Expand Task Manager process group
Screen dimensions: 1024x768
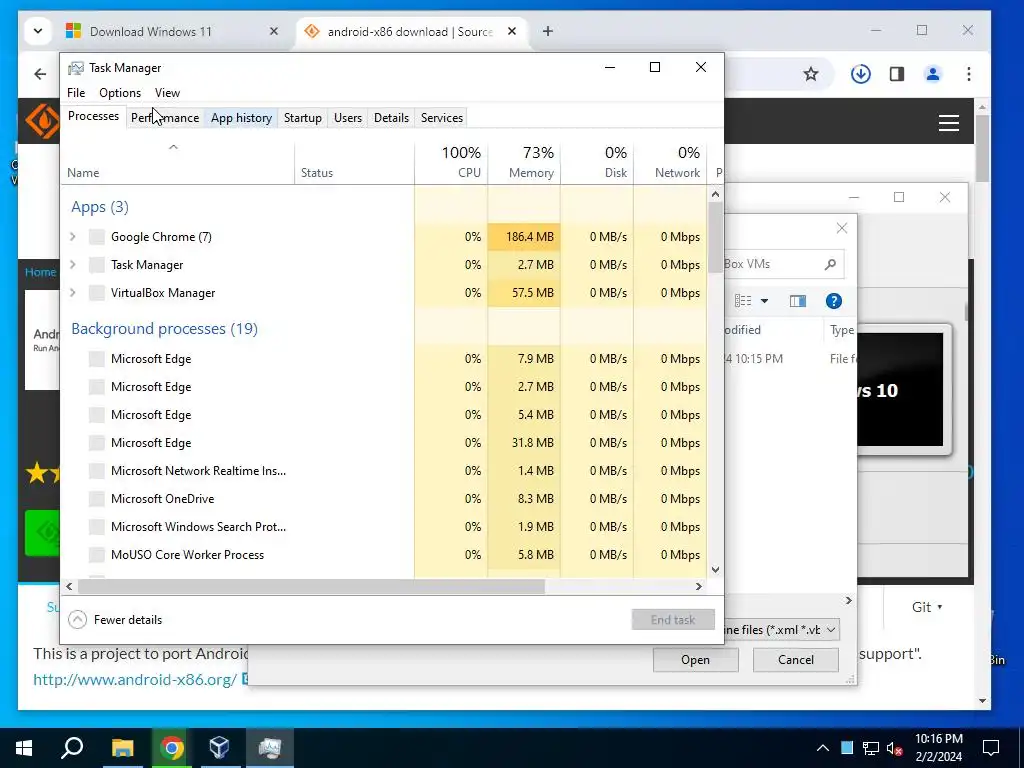point(73,264)
